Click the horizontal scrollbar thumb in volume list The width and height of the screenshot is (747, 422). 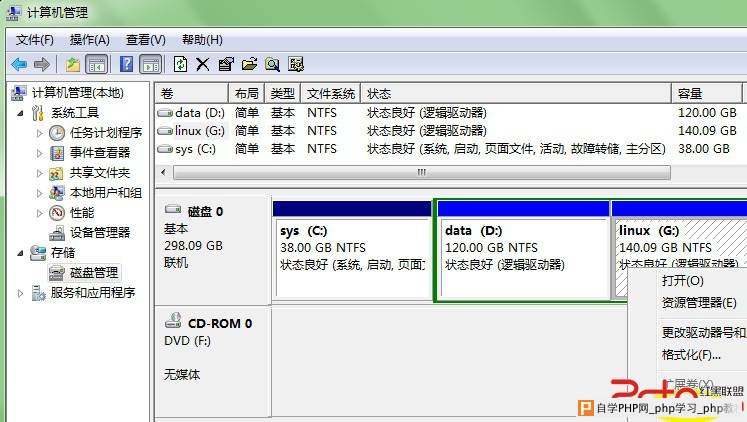click(x=422, y=172)
